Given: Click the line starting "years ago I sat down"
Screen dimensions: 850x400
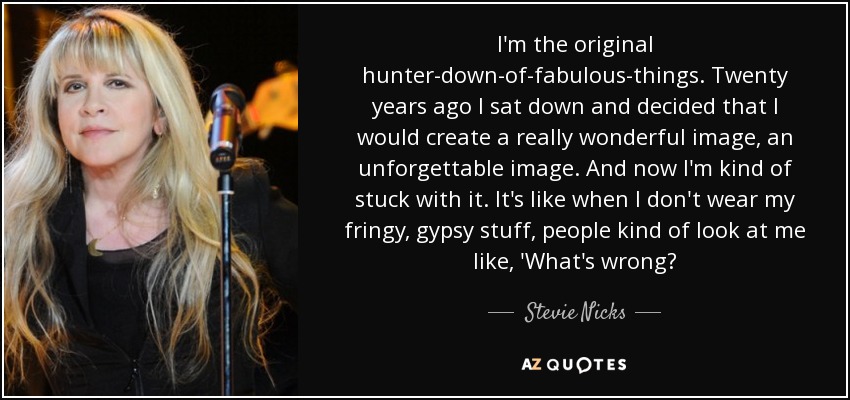Looking at the screenshot, I should click(x=575, y=108).
